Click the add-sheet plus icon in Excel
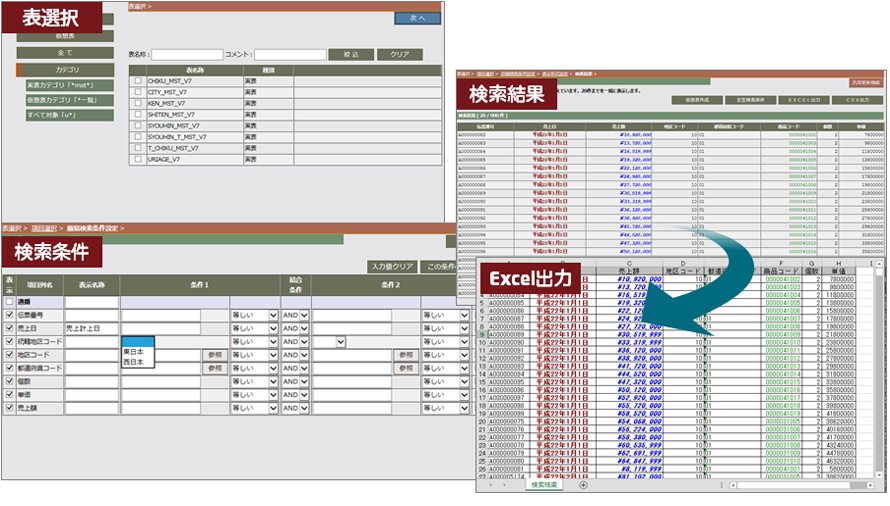This screenshot has width=890, height=506. [583, 485]
